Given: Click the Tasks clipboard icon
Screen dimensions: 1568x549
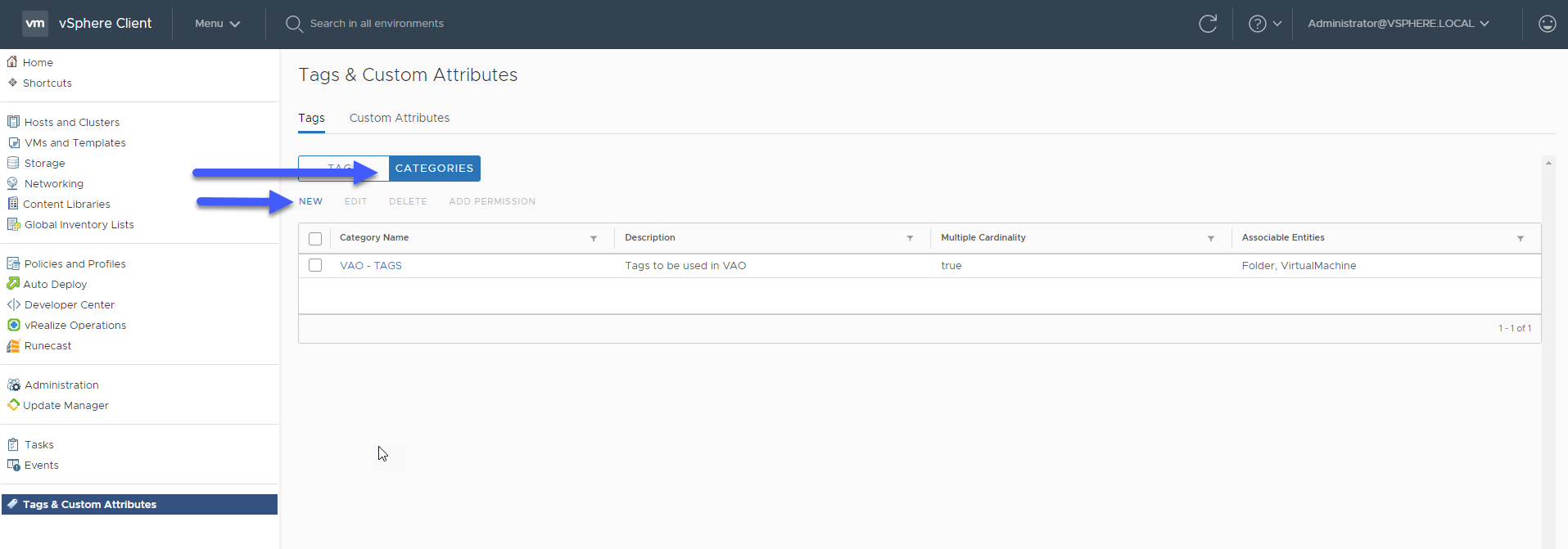Looking at the screenshot, I should pyautogui.click(x=13, y=444).
